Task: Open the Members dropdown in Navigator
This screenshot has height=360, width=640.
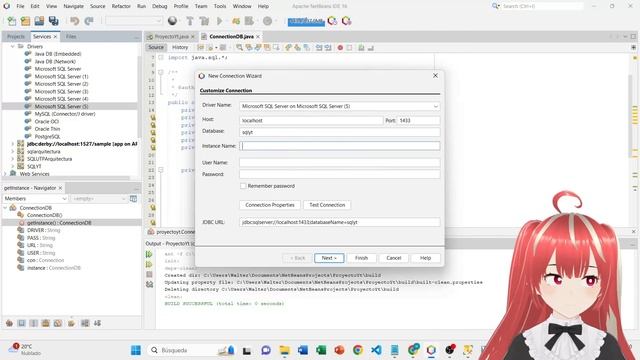Action: [36, 198]
